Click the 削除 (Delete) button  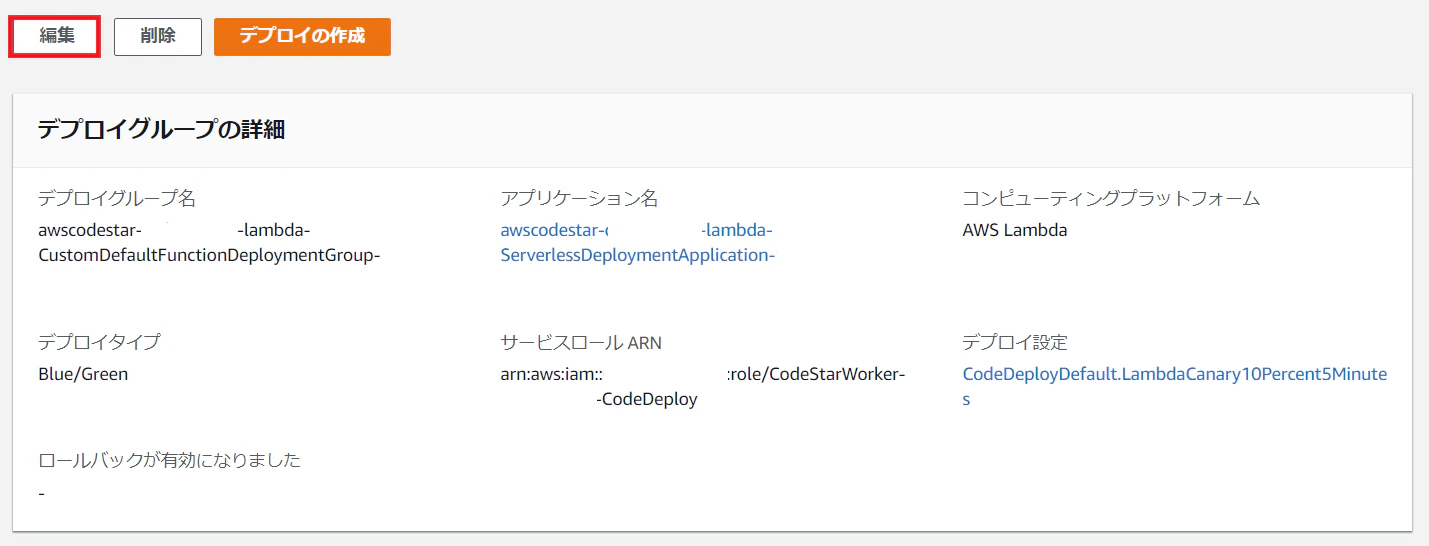(x=158, y=36)
